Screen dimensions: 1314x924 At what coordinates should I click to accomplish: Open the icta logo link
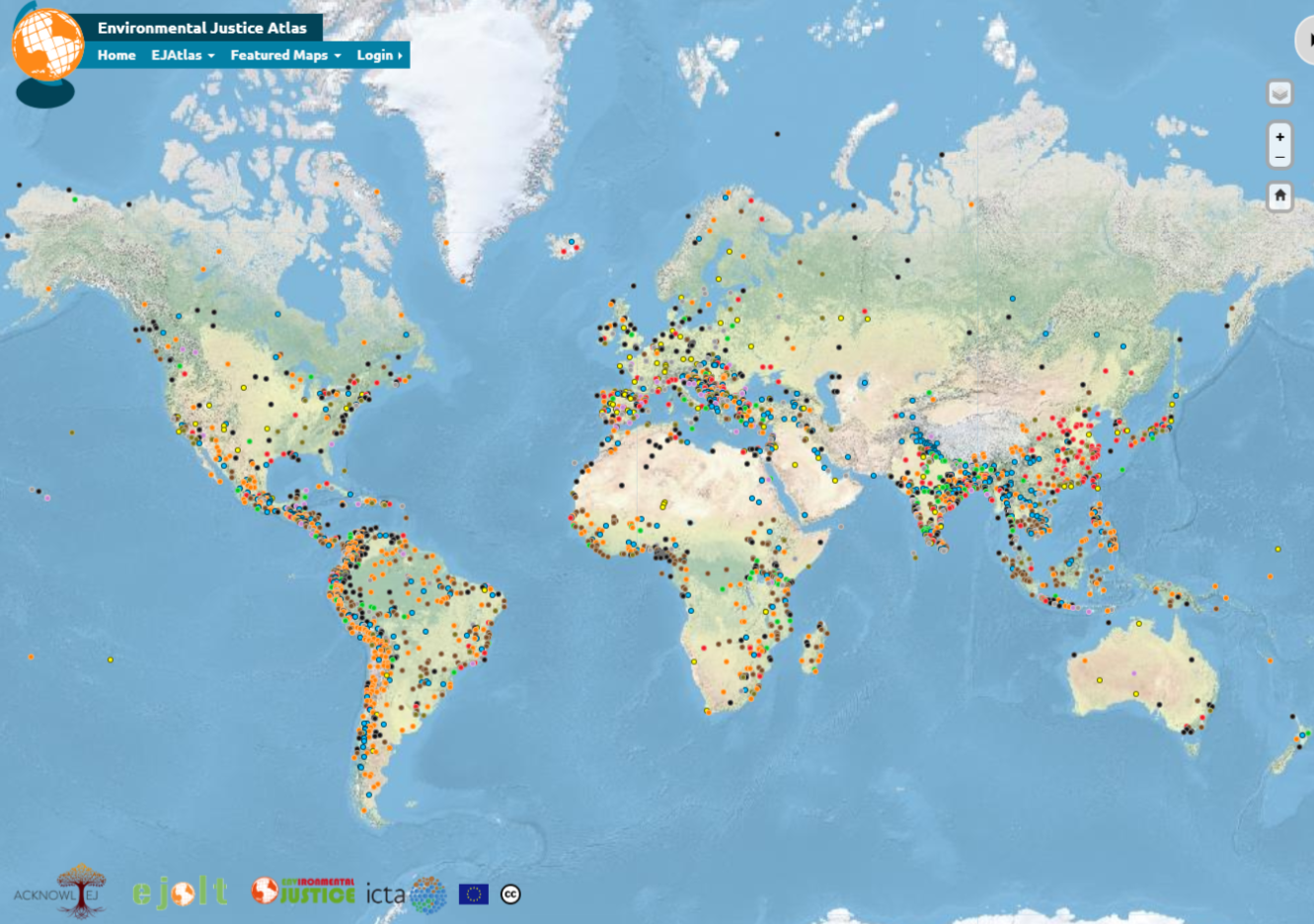(x=407, y=894)
